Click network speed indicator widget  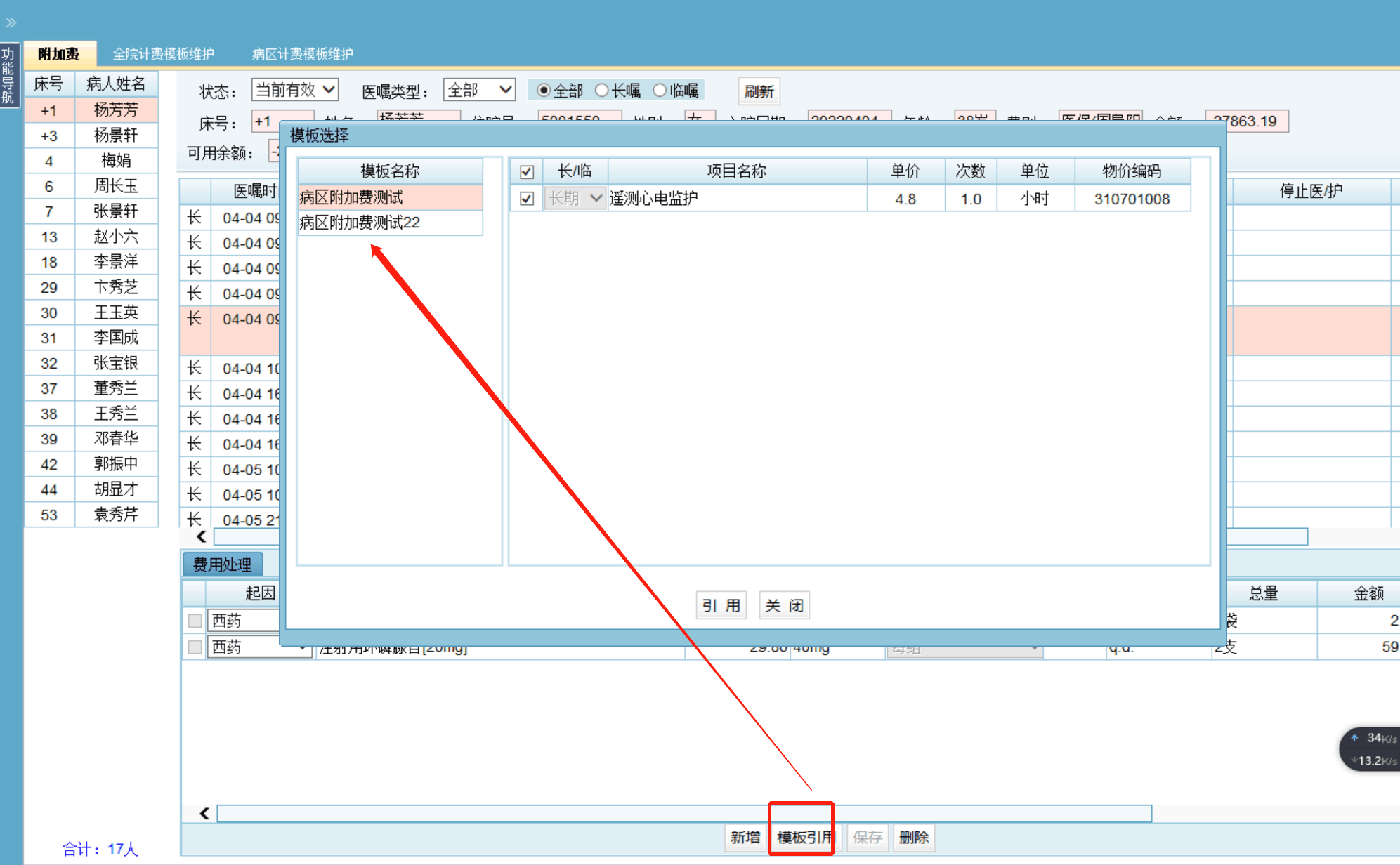(x=1371, y=749)
